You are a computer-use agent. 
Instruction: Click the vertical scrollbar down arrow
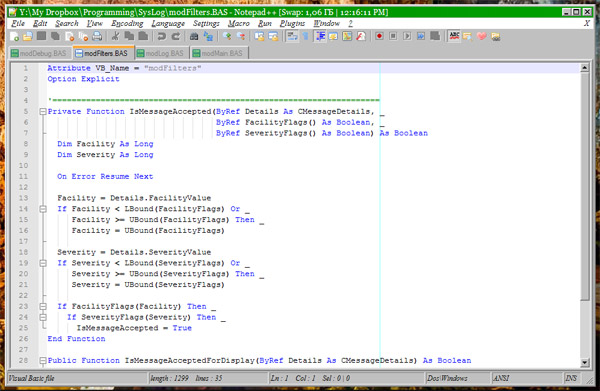coord(584,362)
